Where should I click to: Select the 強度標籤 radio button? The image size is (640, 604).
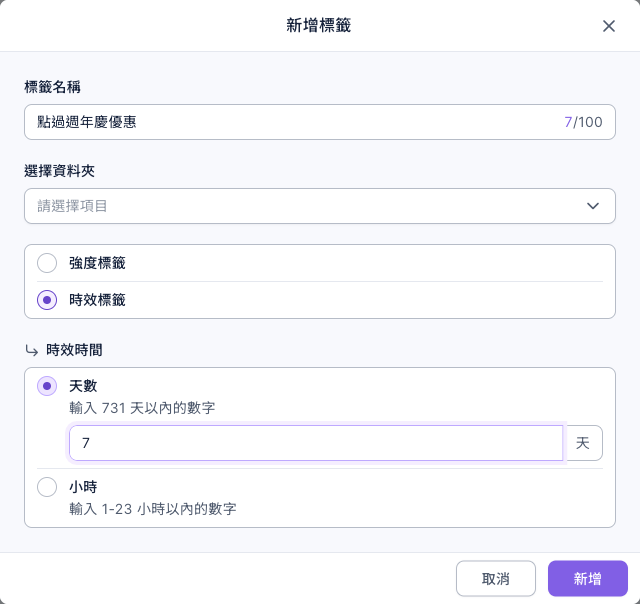click(47, 263)
